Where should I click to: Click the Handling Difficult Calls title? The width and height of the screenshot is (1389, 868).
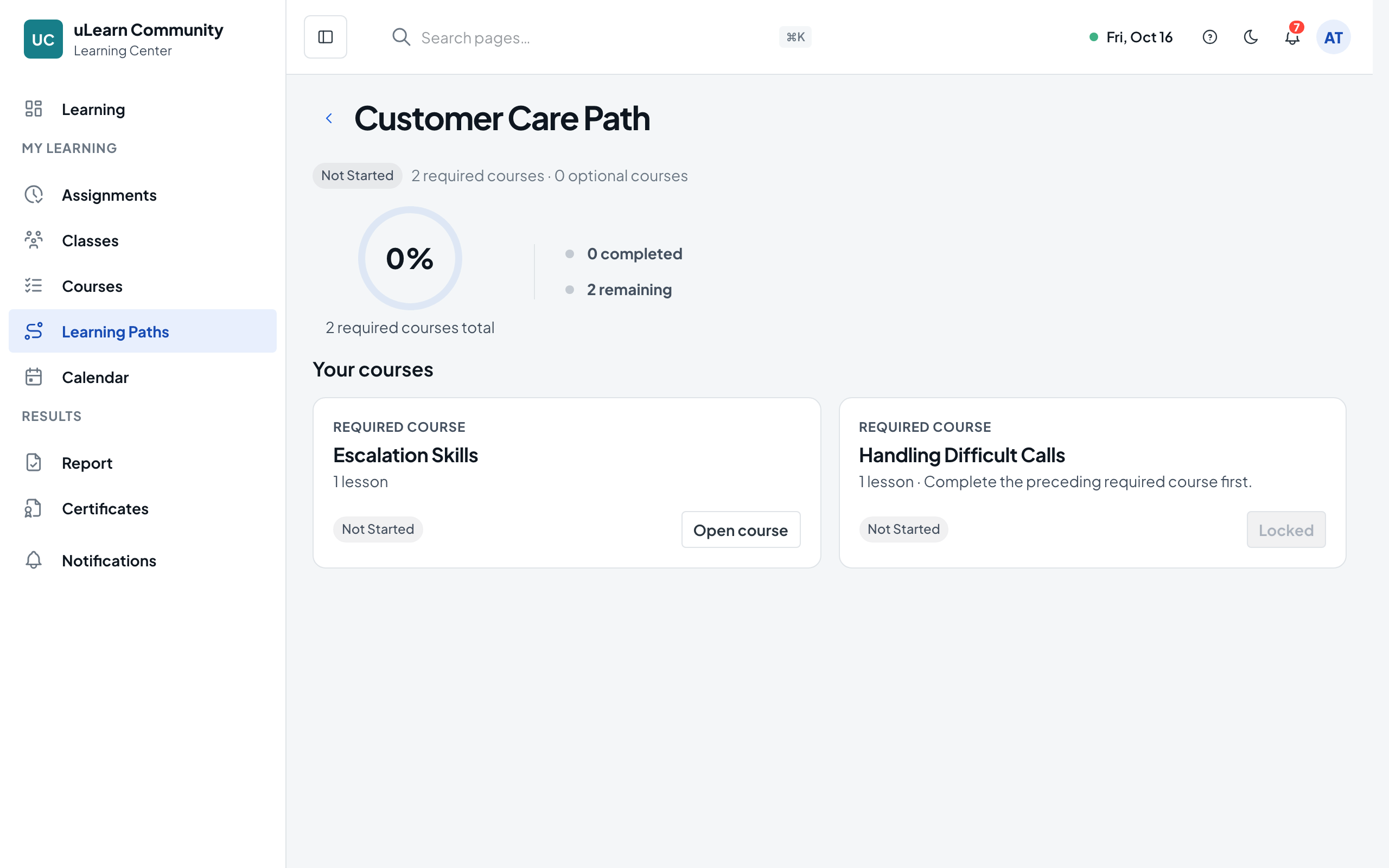[x=961, y=455]
